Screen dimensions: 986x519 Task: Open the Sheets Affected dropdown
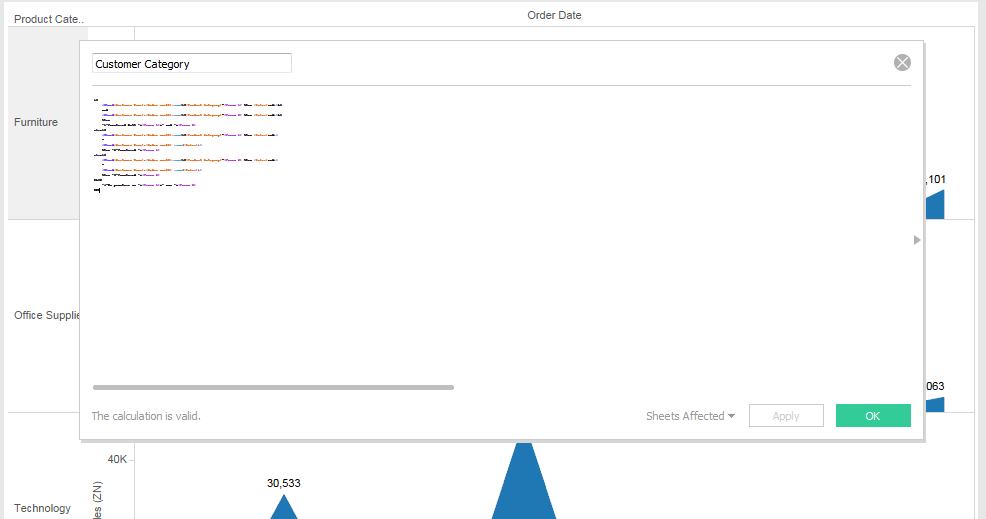[x=690, y=416]
